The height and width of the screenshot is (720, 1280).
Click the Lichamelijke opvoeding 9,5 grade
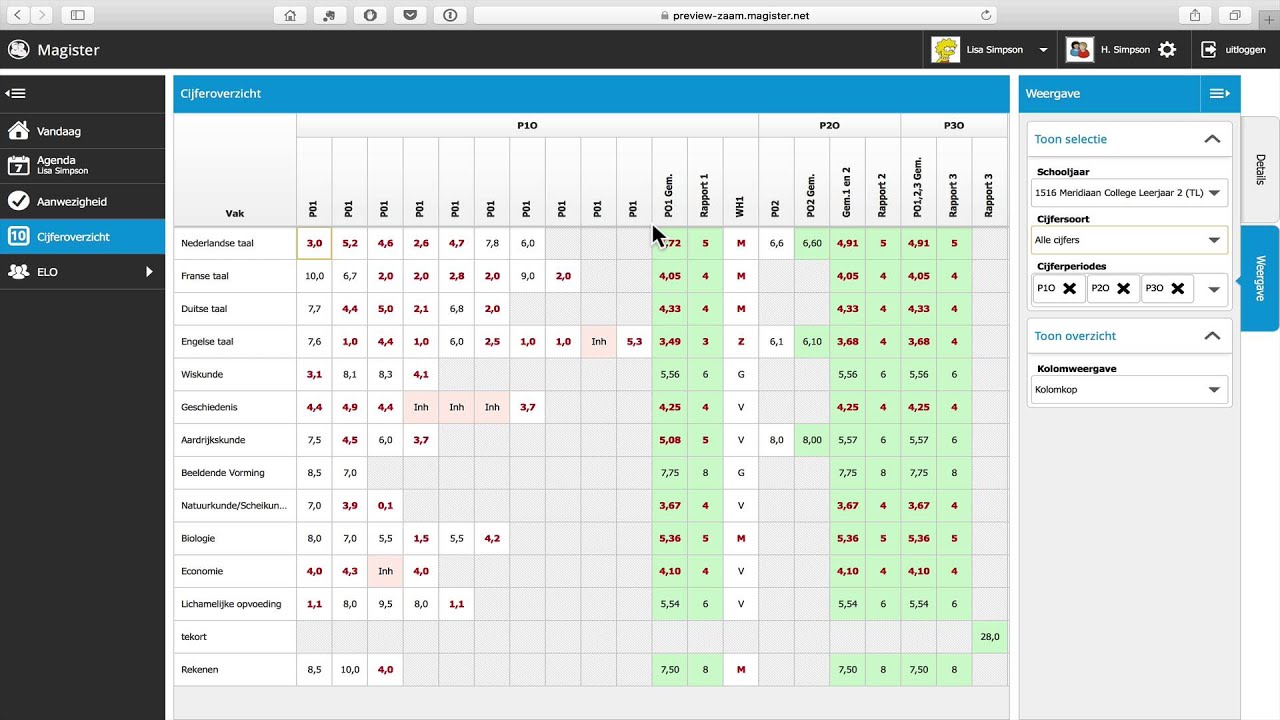[x=385, y=604]
